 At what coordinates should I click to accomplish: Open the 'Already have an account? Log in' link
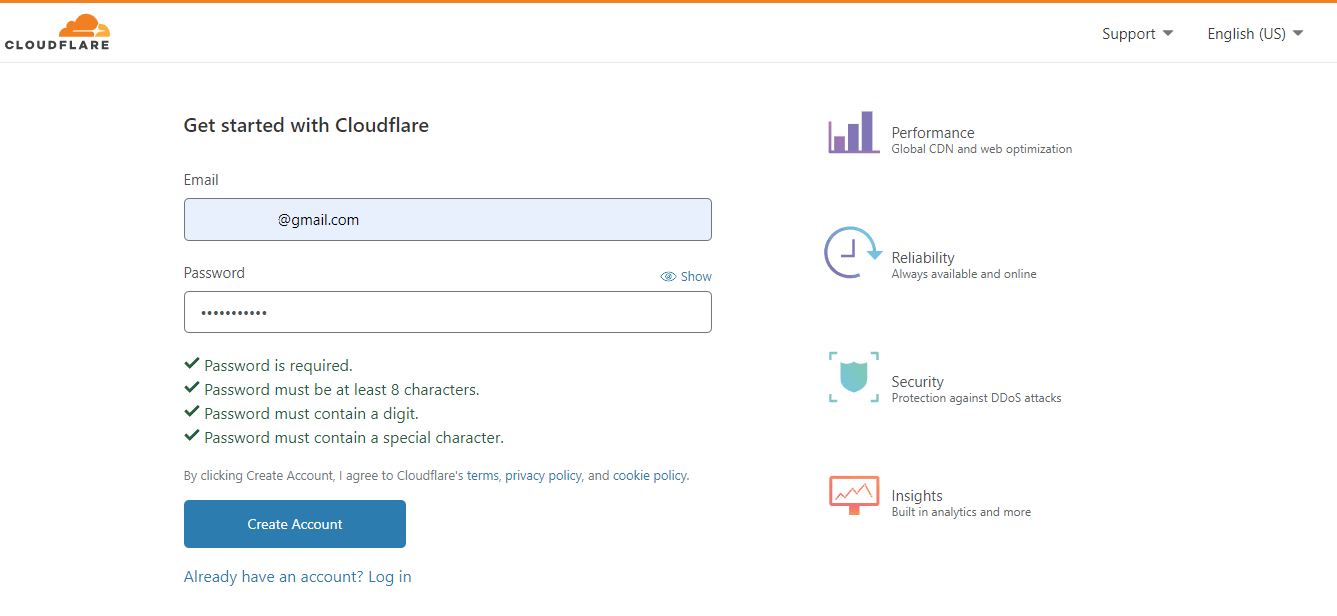click(x=297, y=577)
